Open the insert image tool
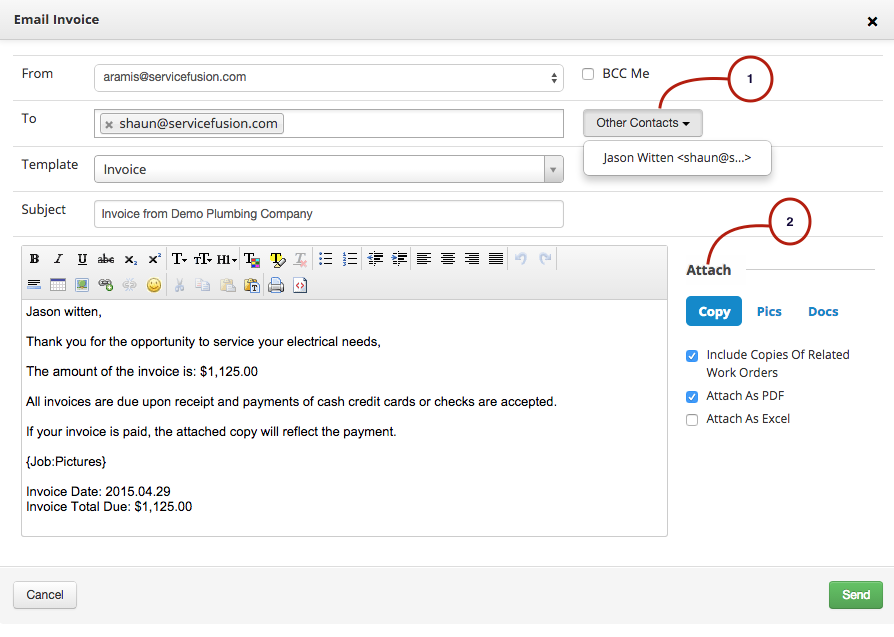 (x=81, y=285)
